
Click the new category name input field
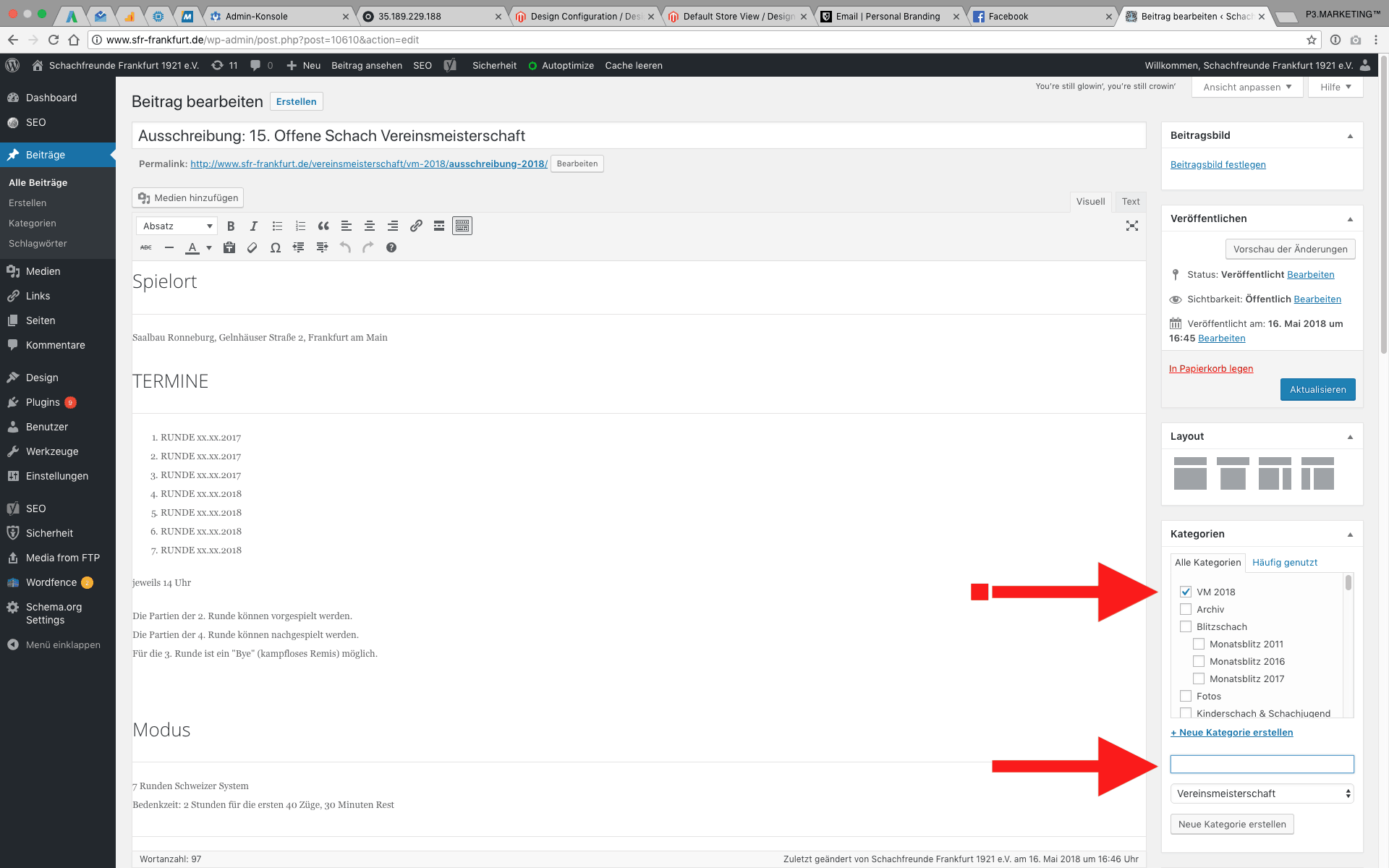point(1262,764)
